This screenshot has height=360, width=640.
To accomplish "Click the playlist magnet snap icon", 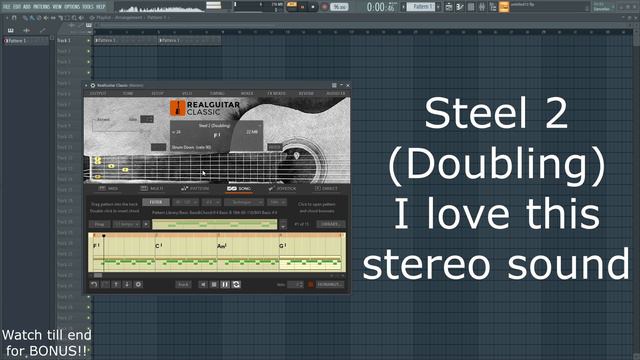I will click(x=14, y=18).
